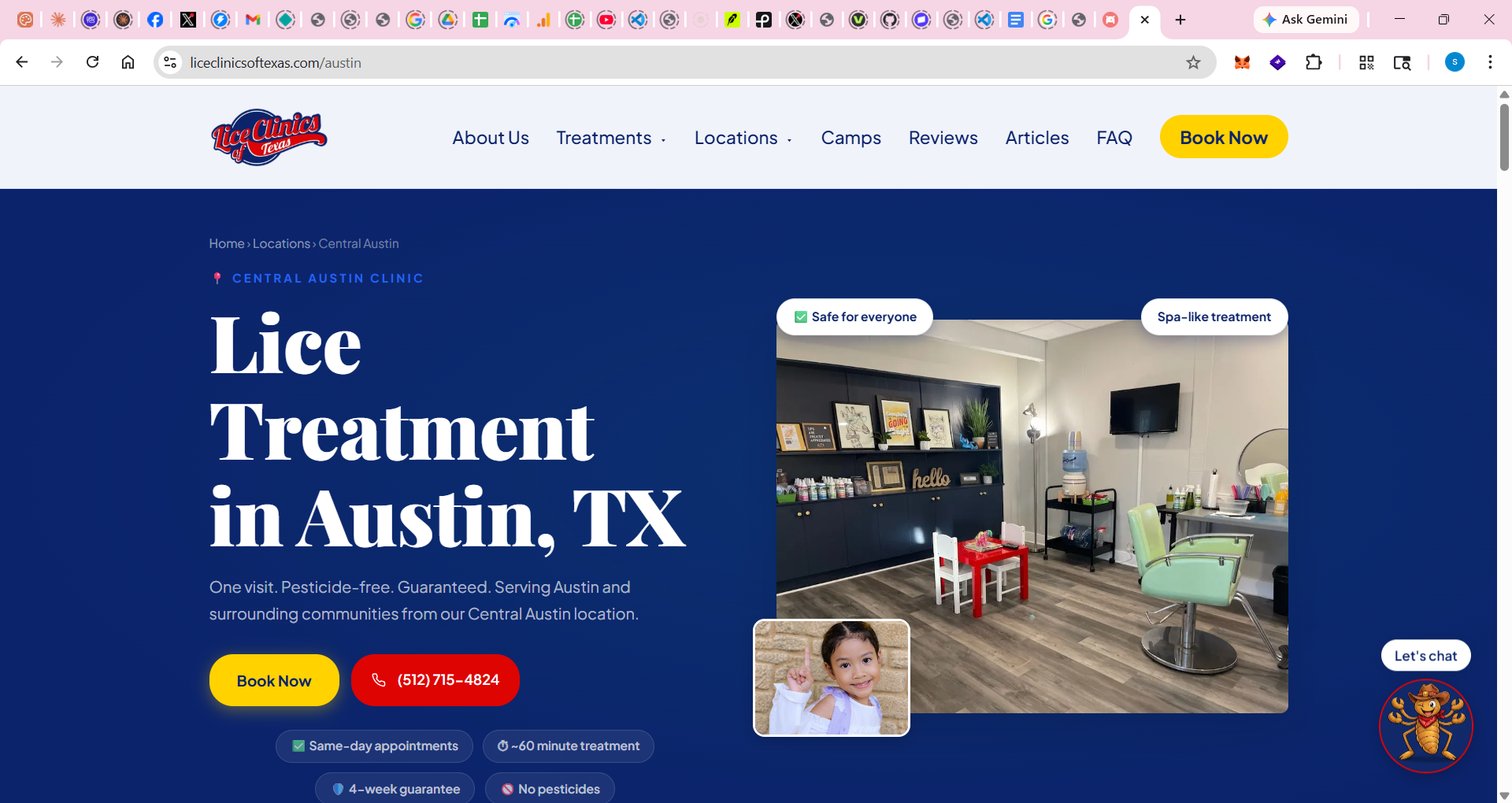This screenshot has width=1512, height=803.
Task: Switch to the Gmail browser tab
Action: coord(253,20)
